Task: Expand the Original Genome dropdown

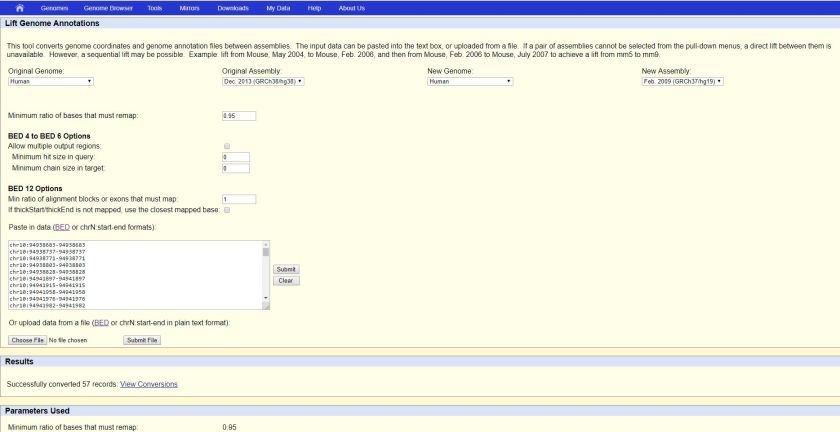Action: coord(50,81)
